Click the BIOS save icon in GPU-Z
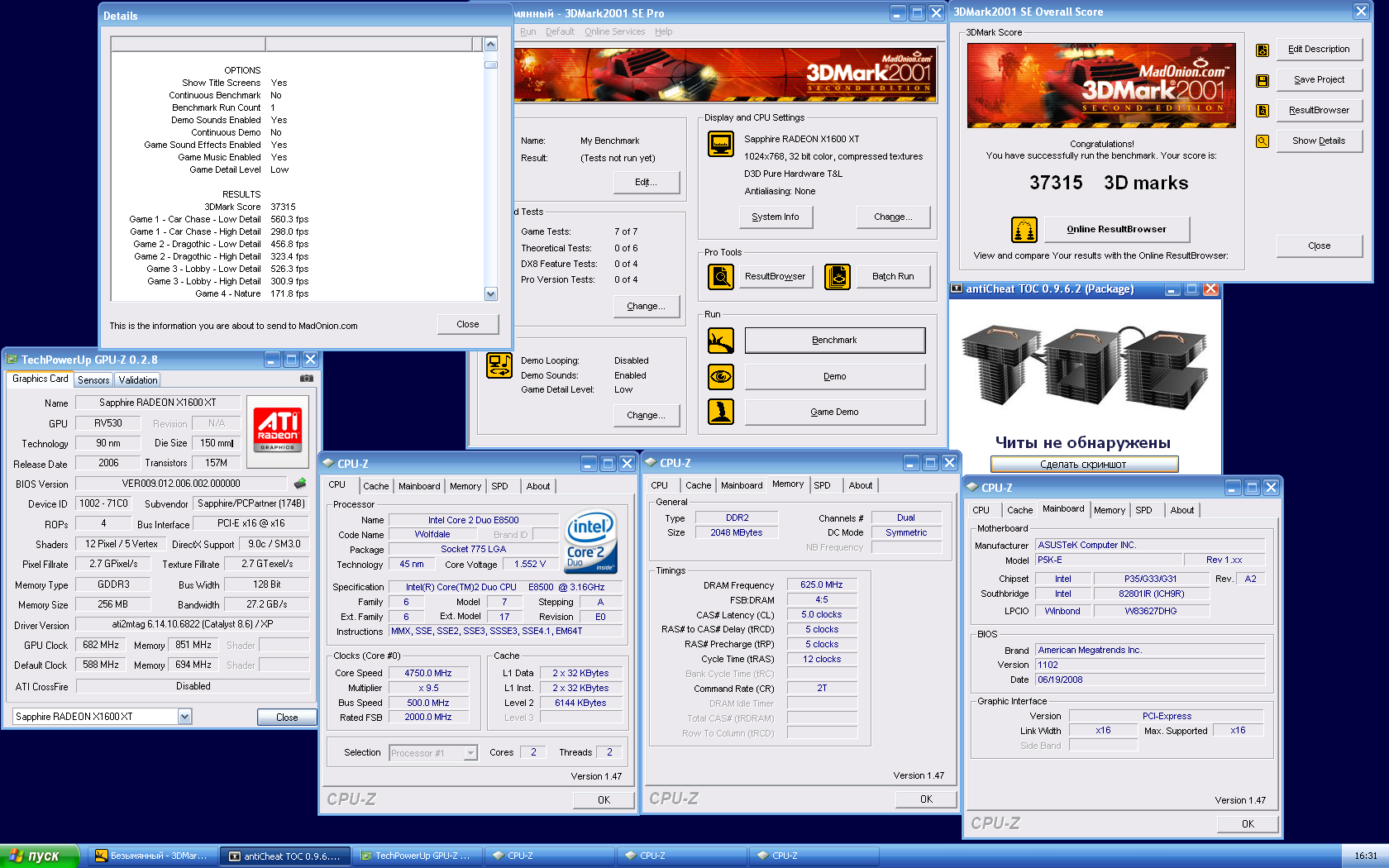Screen dimensions: 1389x868 [300, 484]
